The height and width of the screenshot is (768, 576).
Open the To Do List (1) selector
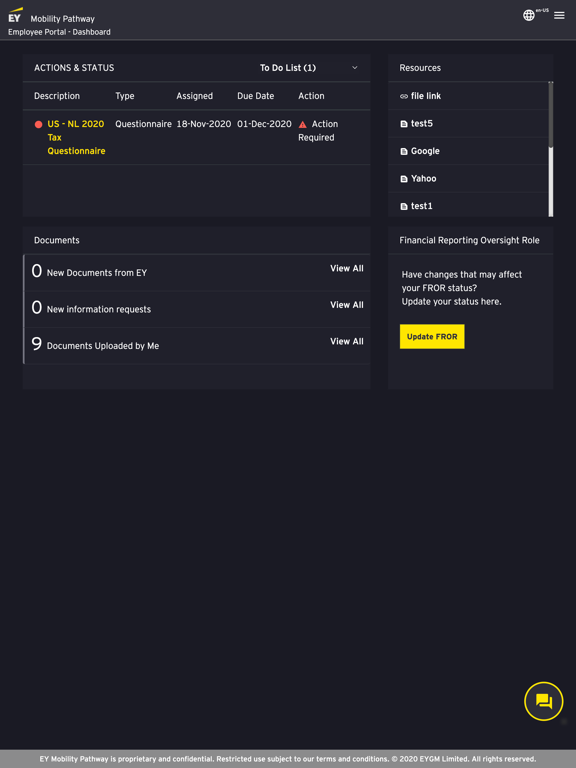[x=309, y=68]
